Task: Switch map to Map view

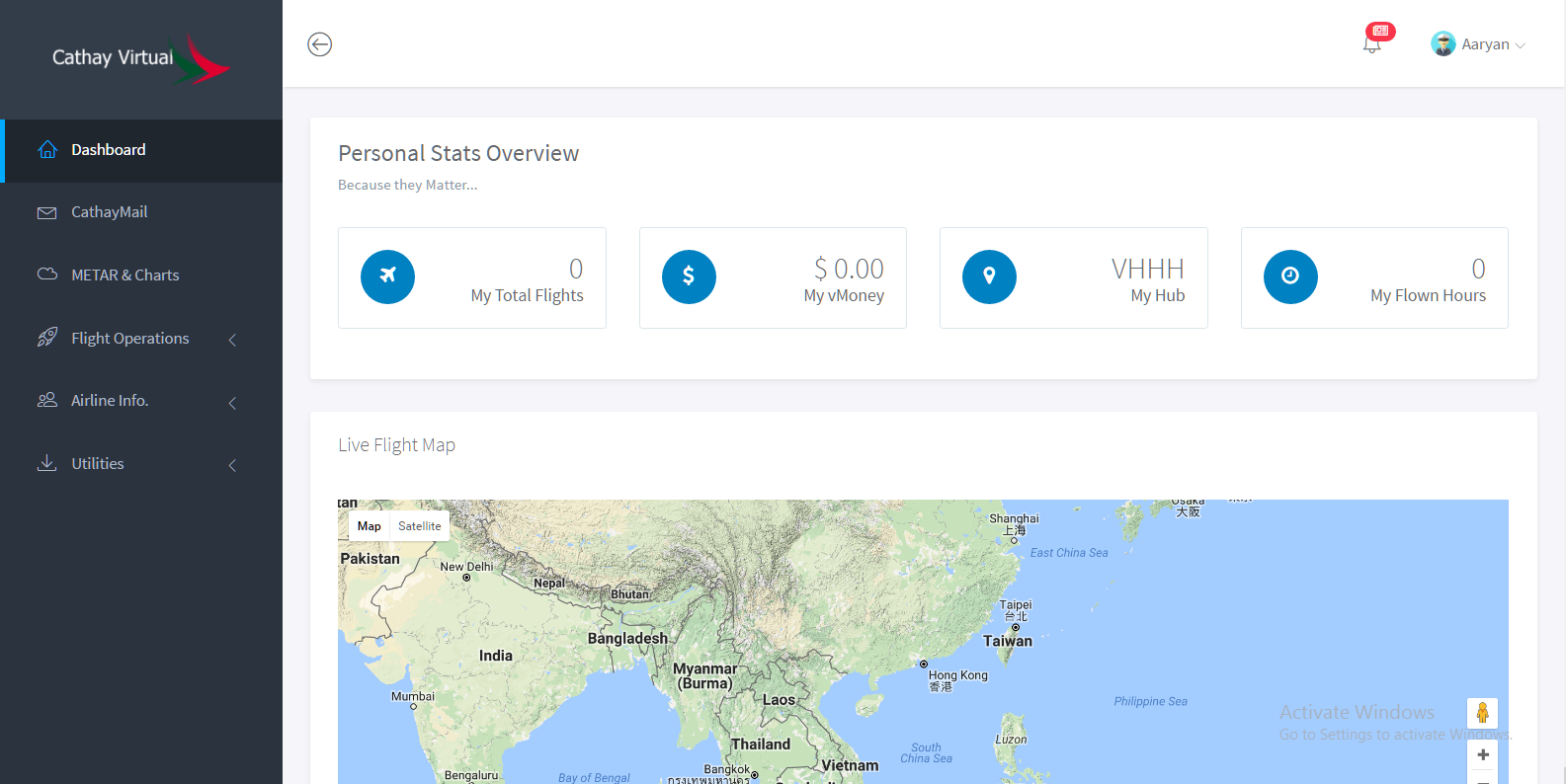Action: [x=369, y=526]
